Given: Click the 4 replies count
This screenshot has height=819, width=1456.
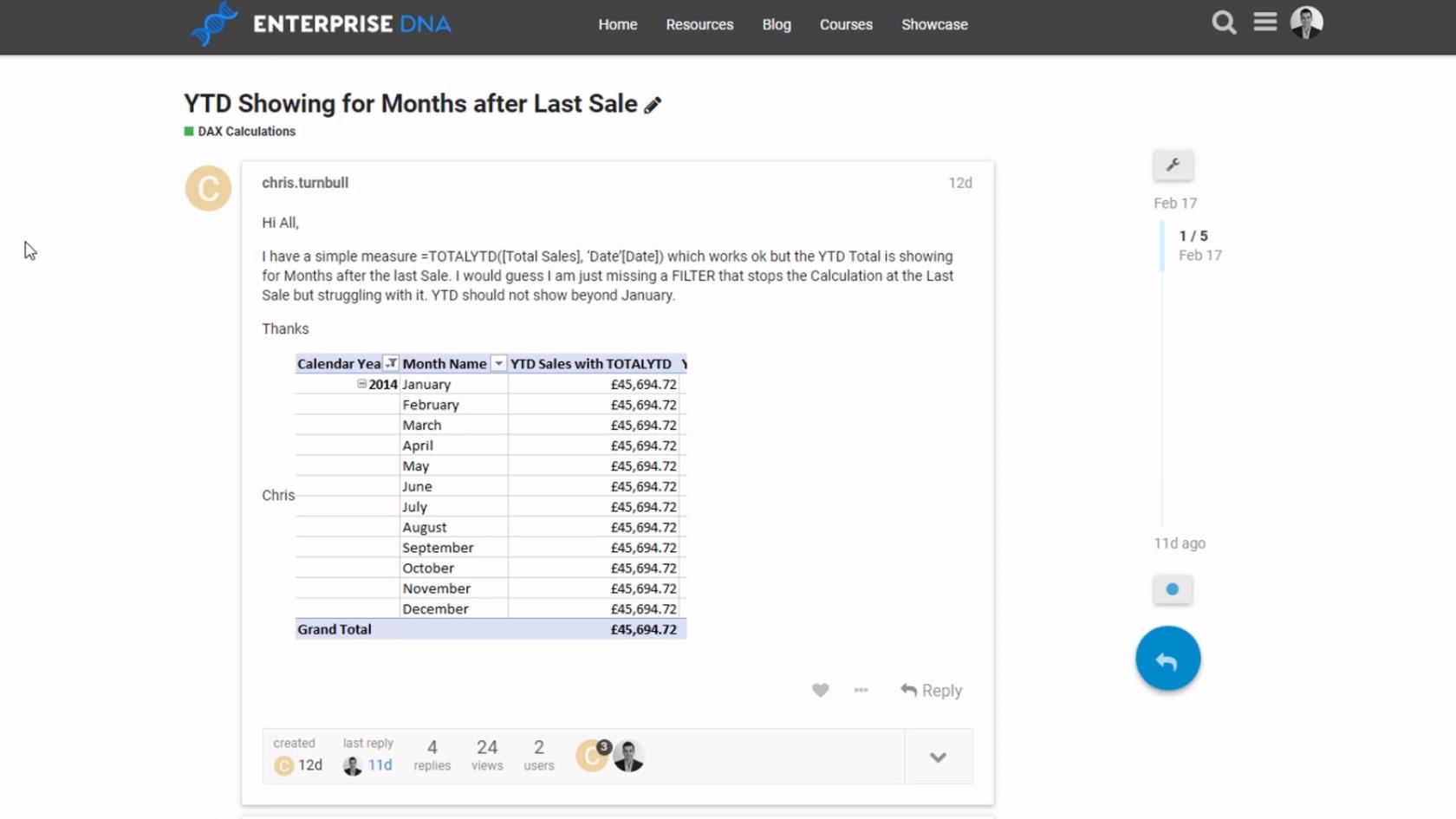Looking at the screenshot, I should coord(432,755).
